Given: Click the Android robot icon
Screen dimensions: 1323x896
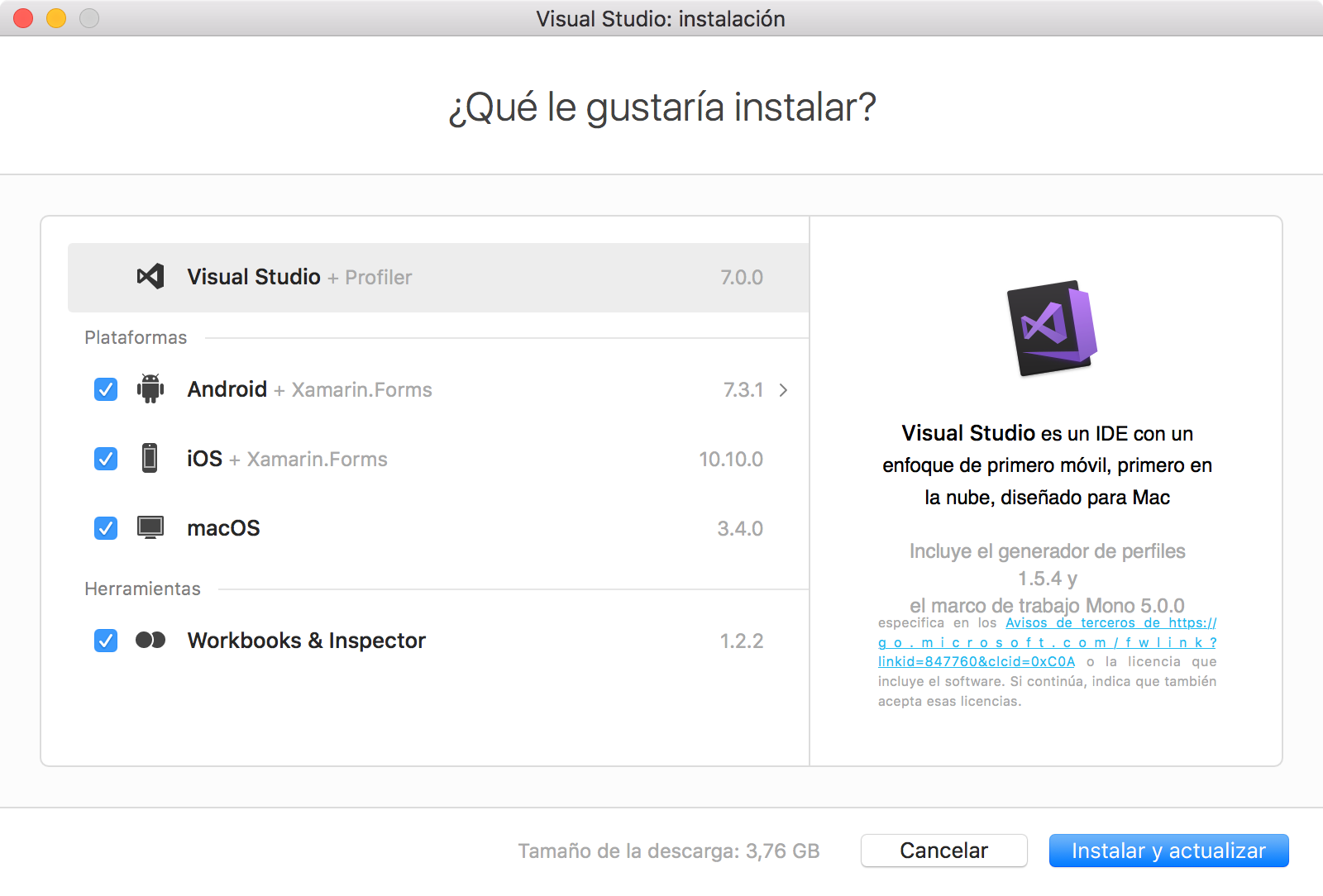Looking at the screenshot, I should (150, 389).
